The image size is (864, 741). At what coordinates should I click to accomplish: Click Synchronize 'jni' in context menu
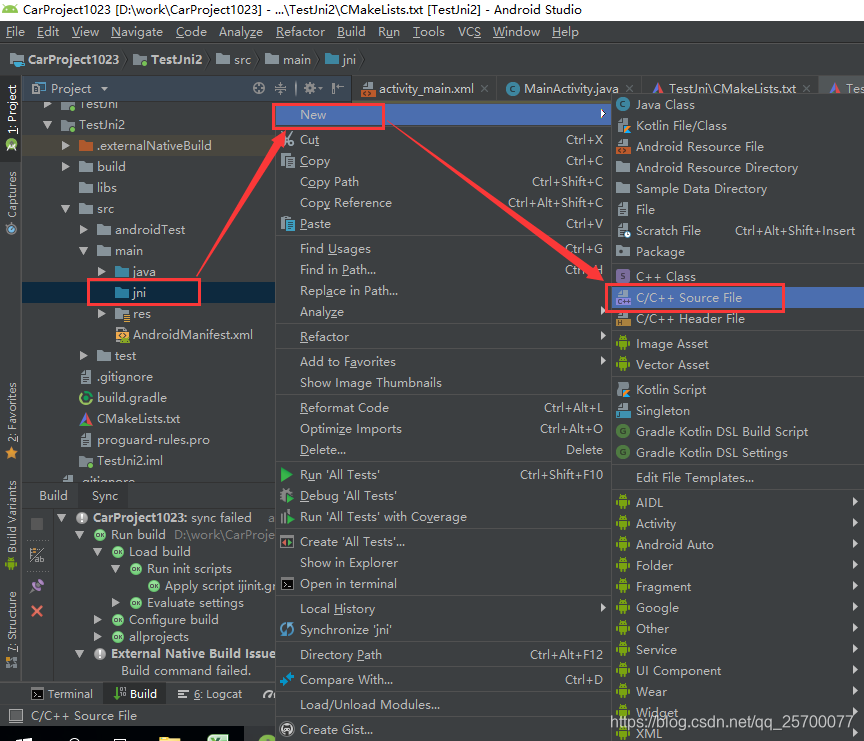[442, 629]
